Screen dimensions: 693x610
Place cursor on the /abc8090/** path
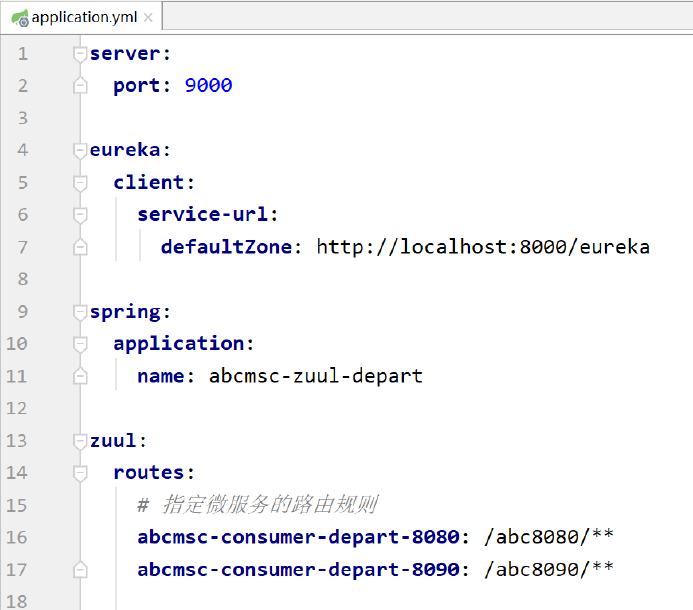click(x=548, y=570)
